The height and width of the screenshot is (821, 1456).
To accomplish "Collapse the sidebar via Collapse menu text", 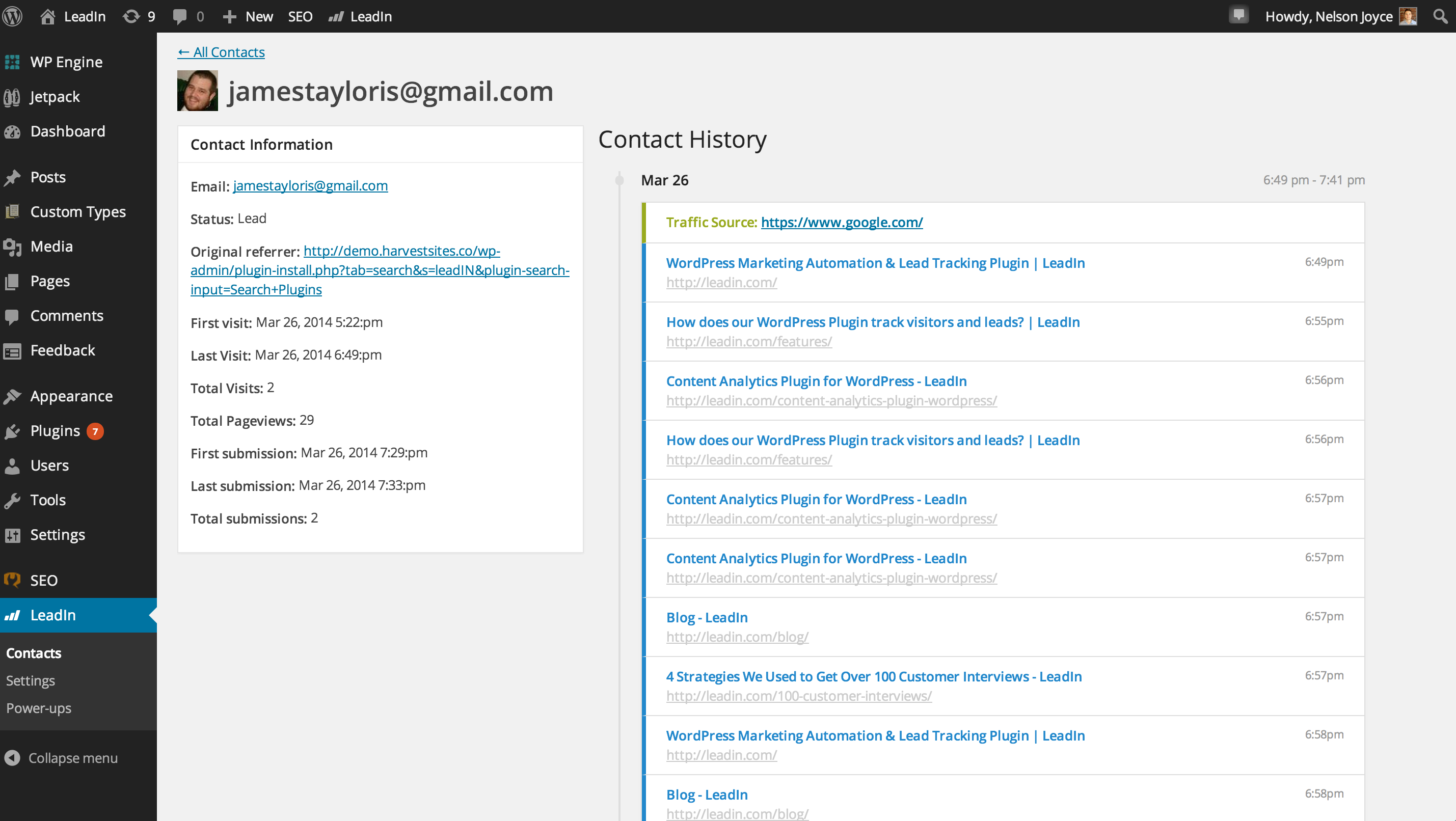I will (x=73, y=758).
